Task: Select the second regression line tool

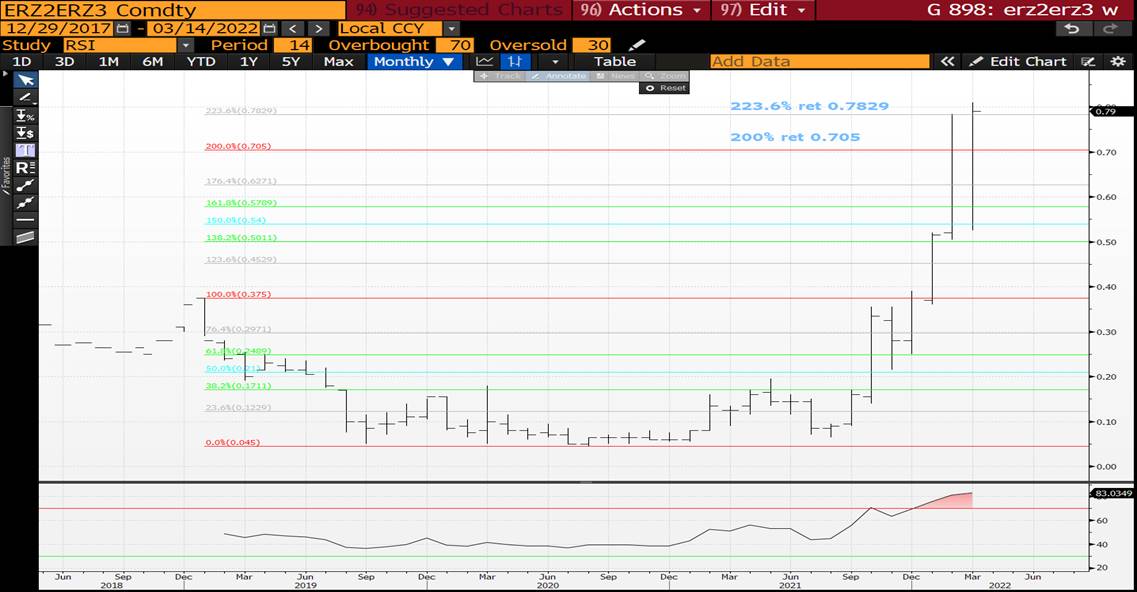Action: point(25,202)
